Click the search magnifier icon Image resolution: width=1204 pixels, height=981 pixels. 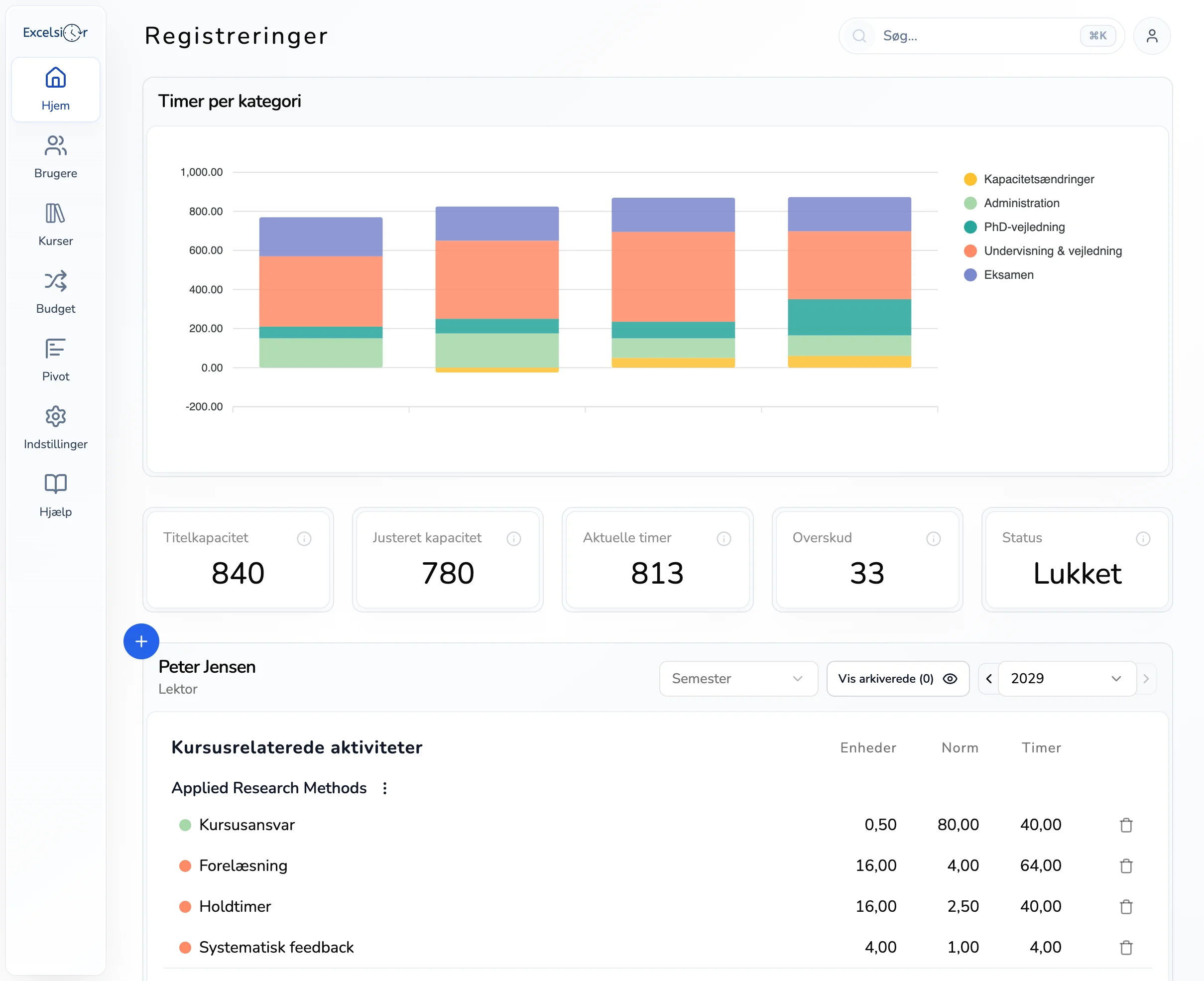pos(859,36)
